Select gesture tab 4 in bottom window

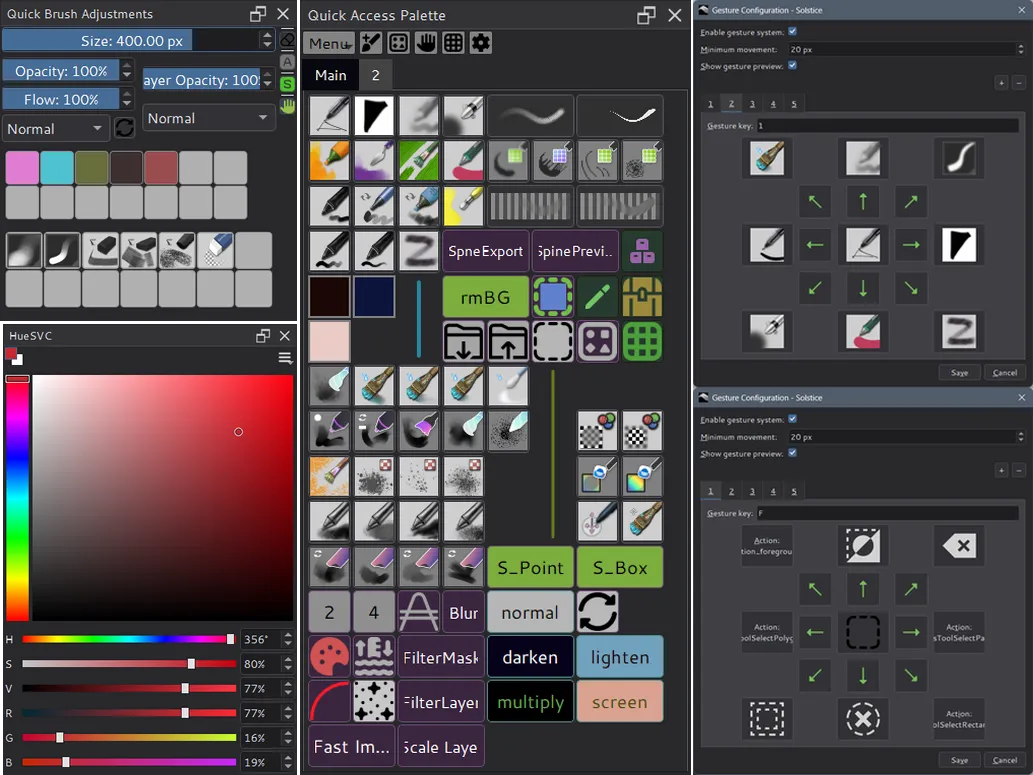[773, 492]
